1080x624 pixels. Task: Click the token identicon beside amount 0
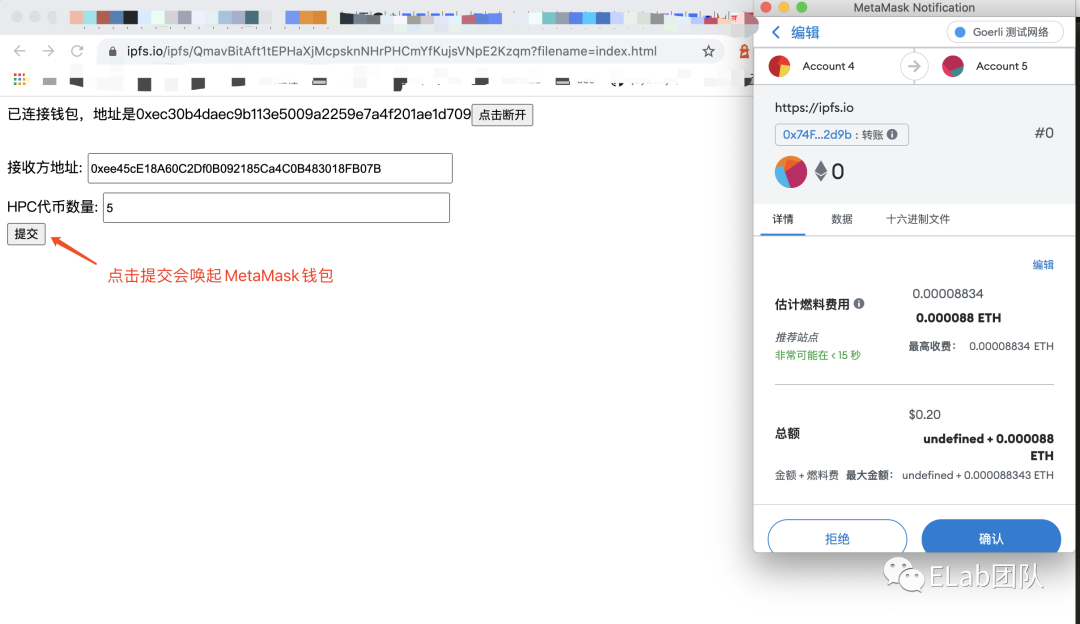point(791,172)
